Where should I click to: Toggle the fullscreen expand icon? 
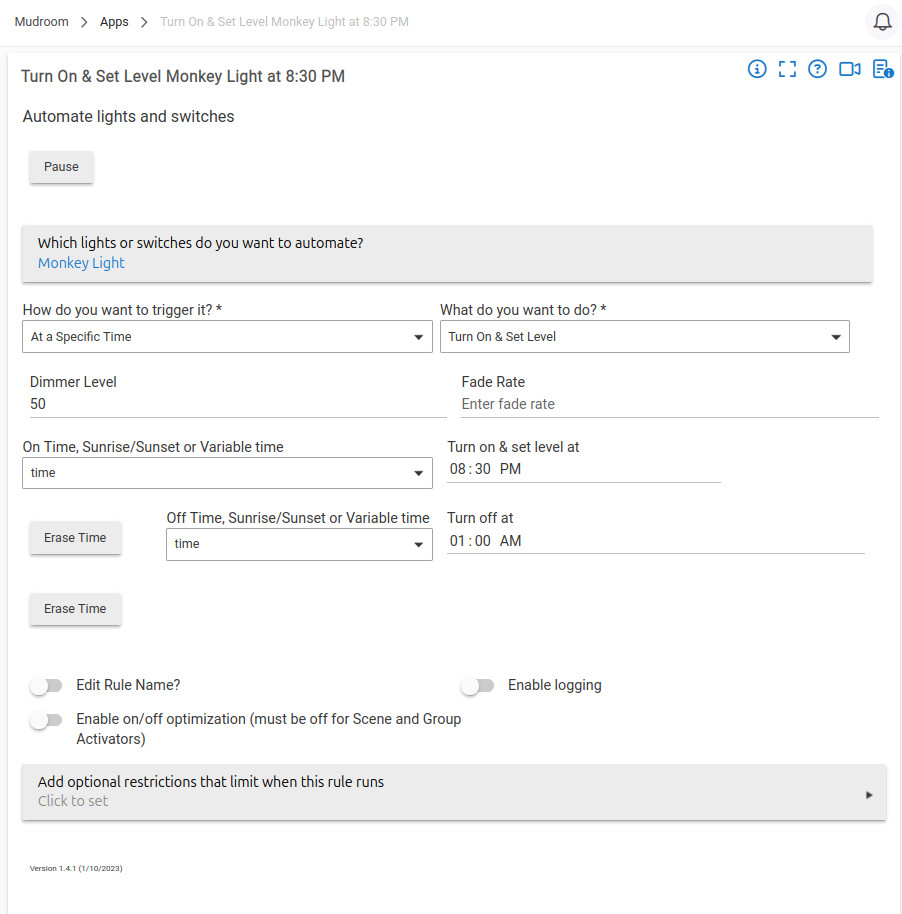tap(787, 69)
